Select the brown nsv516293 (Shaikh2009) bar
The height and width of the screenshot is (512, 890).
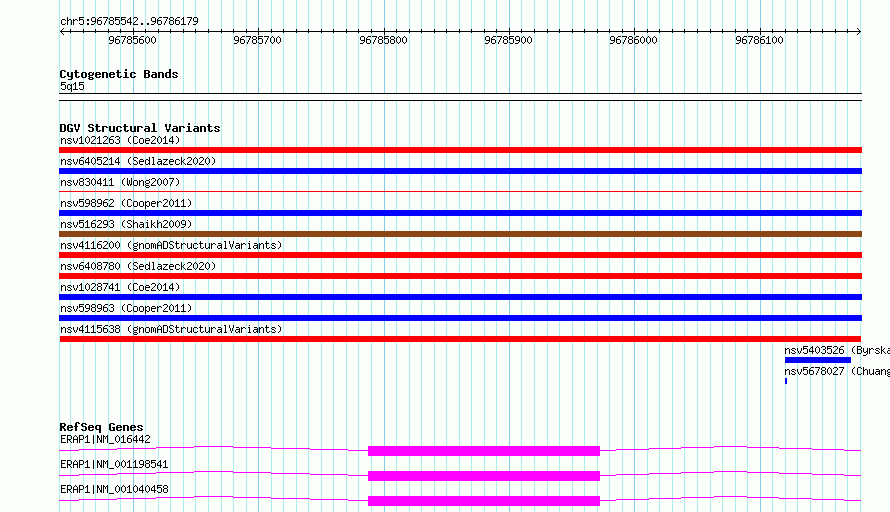tap(460, 234)
